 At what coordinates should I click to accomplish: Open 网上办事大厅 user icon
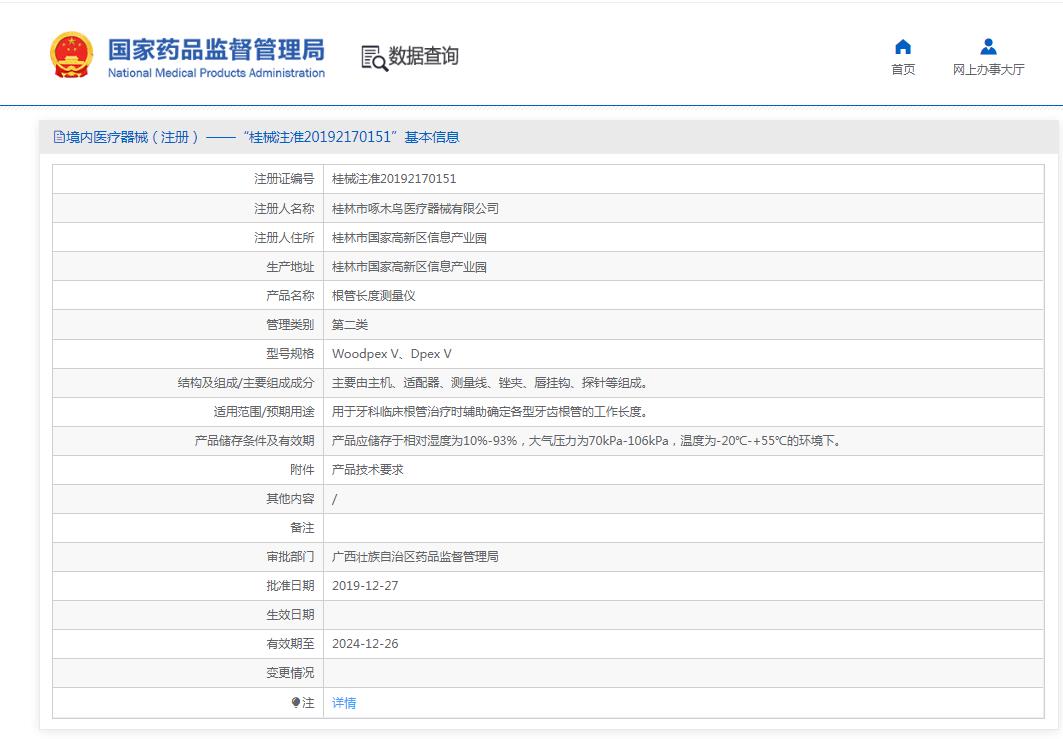(988, 46)
